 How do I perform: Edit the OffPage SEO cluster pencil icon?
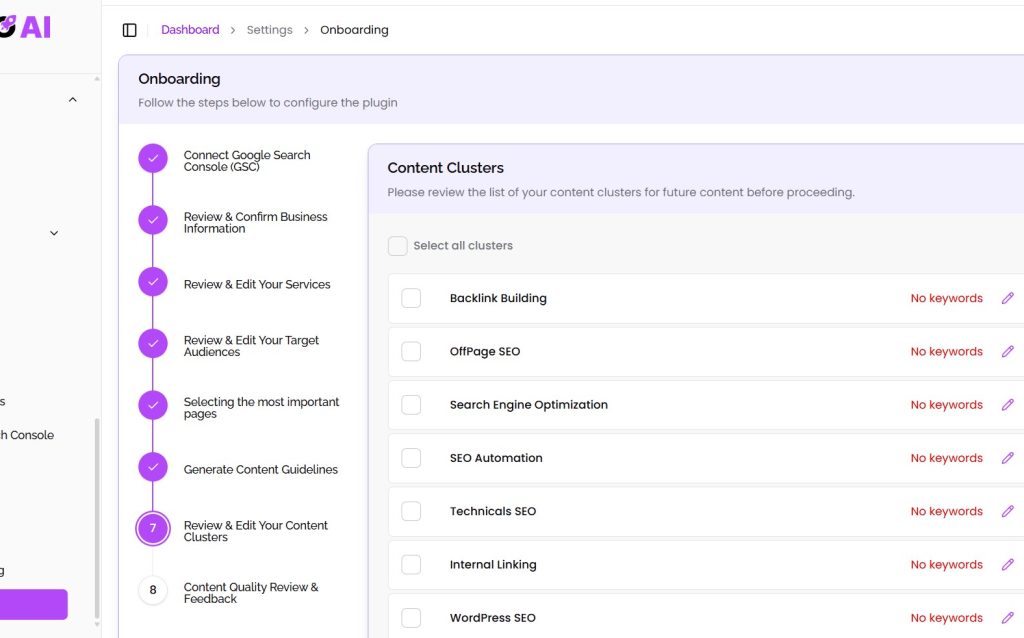[1008, 351]
